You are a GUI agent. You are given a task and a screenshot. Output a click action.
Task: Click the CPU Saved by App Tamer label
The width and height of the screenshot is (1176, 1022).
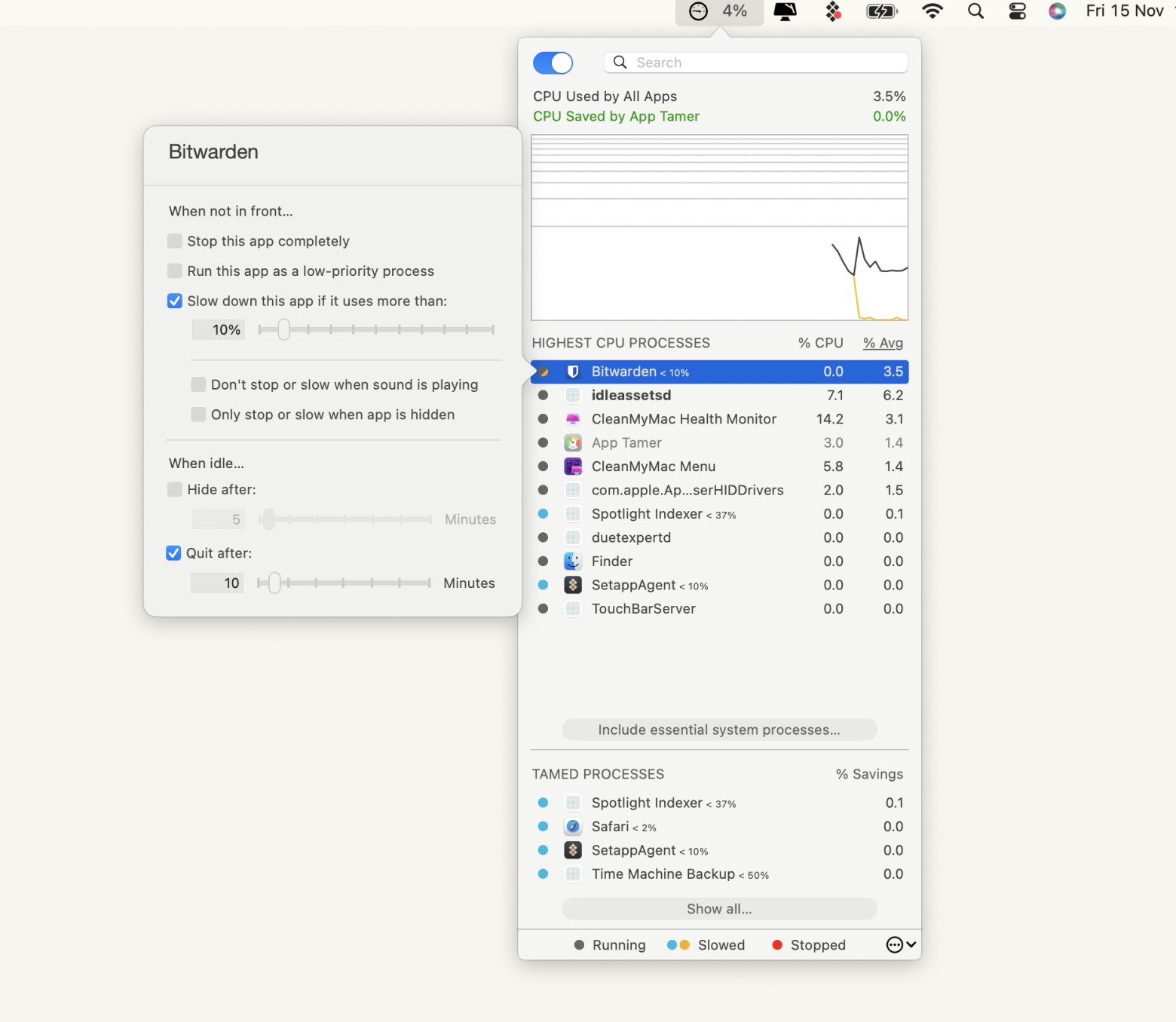click(x=616, y=116)
